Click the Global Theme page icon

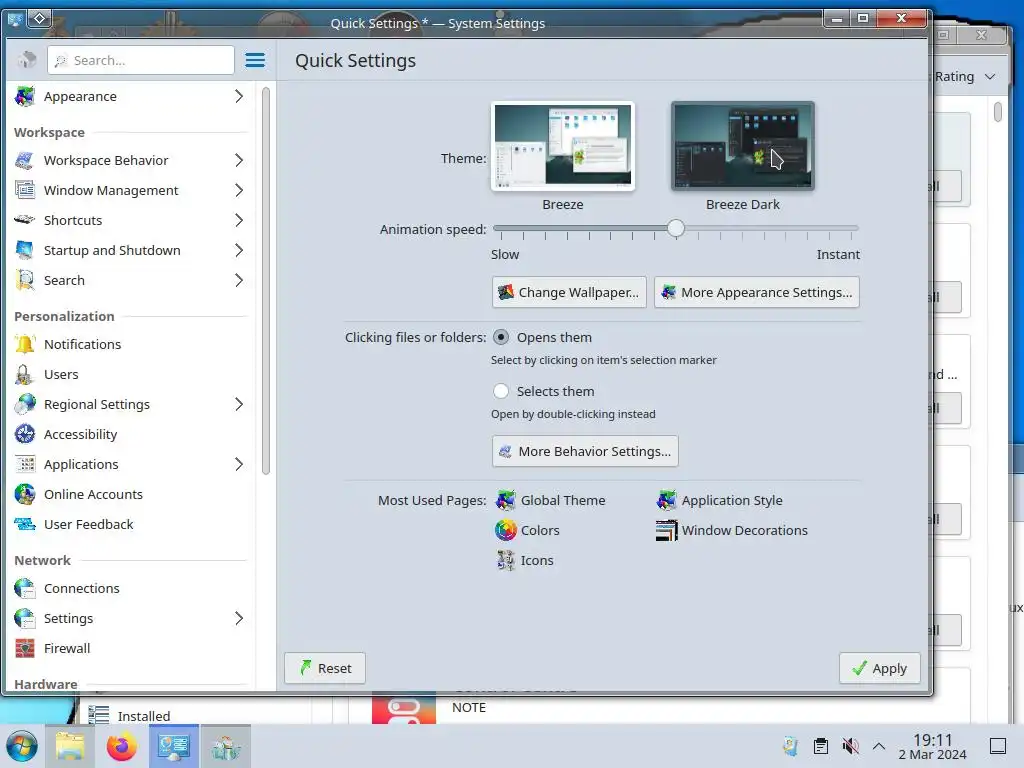click(505, 500)
